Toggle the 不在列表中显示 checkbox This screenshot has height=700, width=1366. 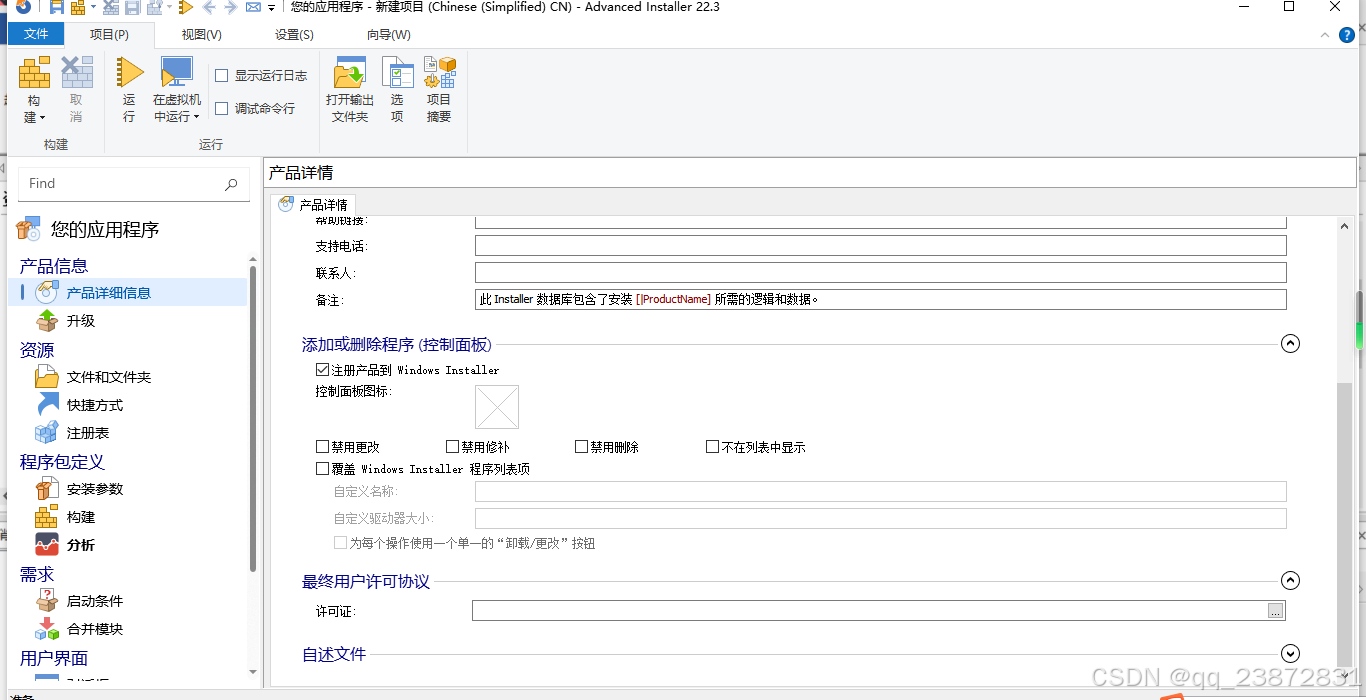pos(712,447)
